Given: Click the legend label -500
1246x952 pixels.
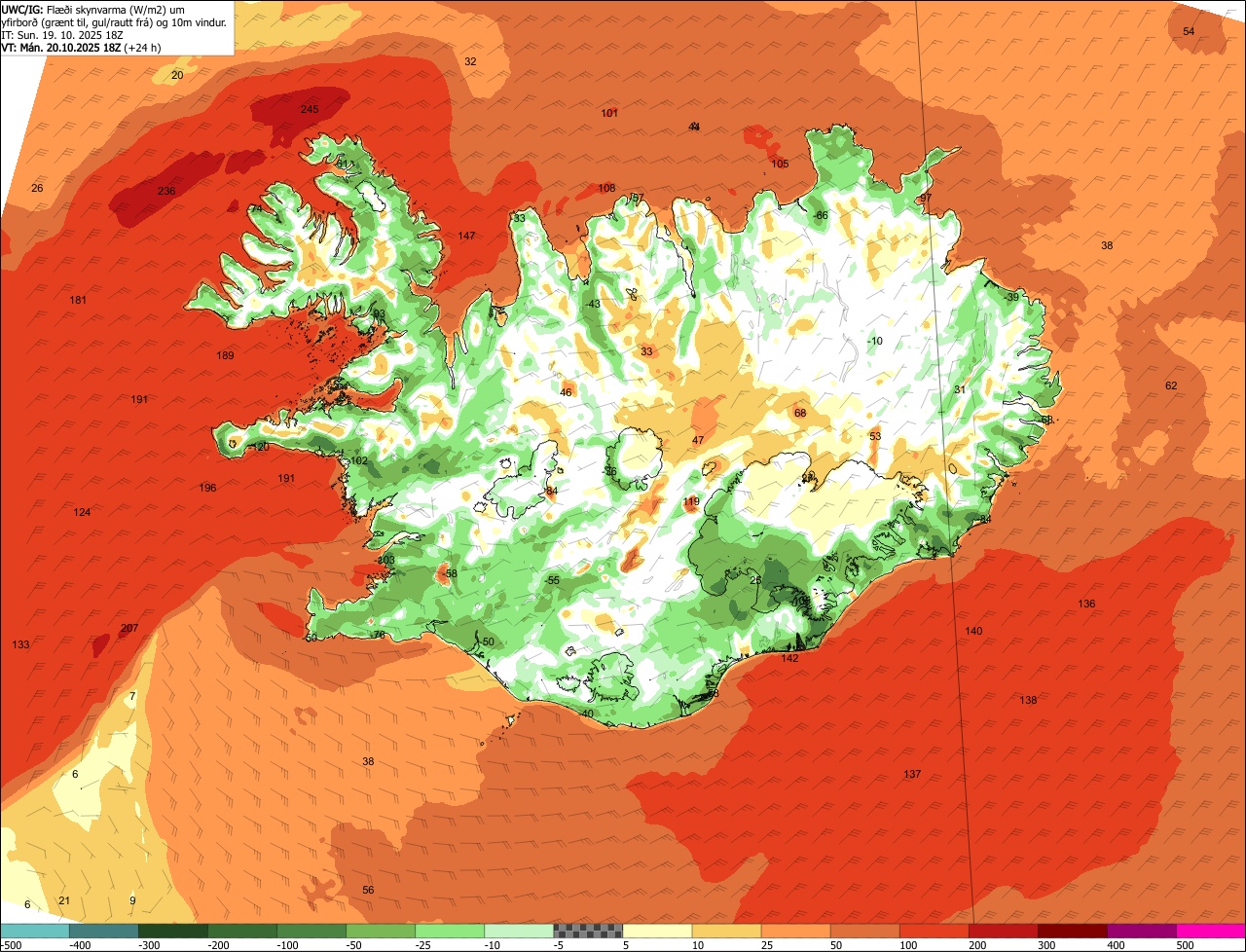Looking at the screenshot, I should (12, 945).
